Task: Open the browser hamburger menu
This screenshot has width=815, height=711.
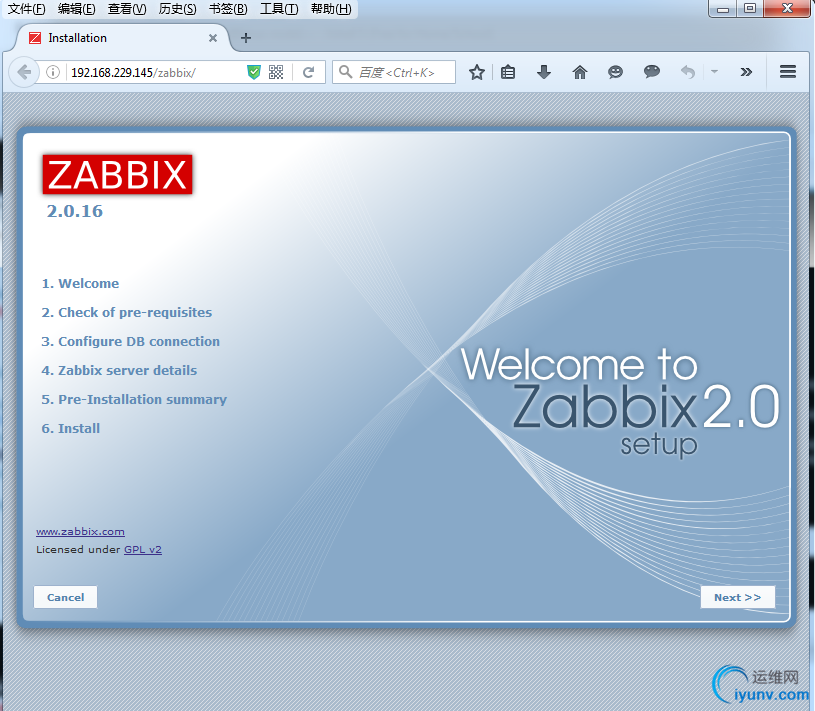Action: [x=788, y=72]
